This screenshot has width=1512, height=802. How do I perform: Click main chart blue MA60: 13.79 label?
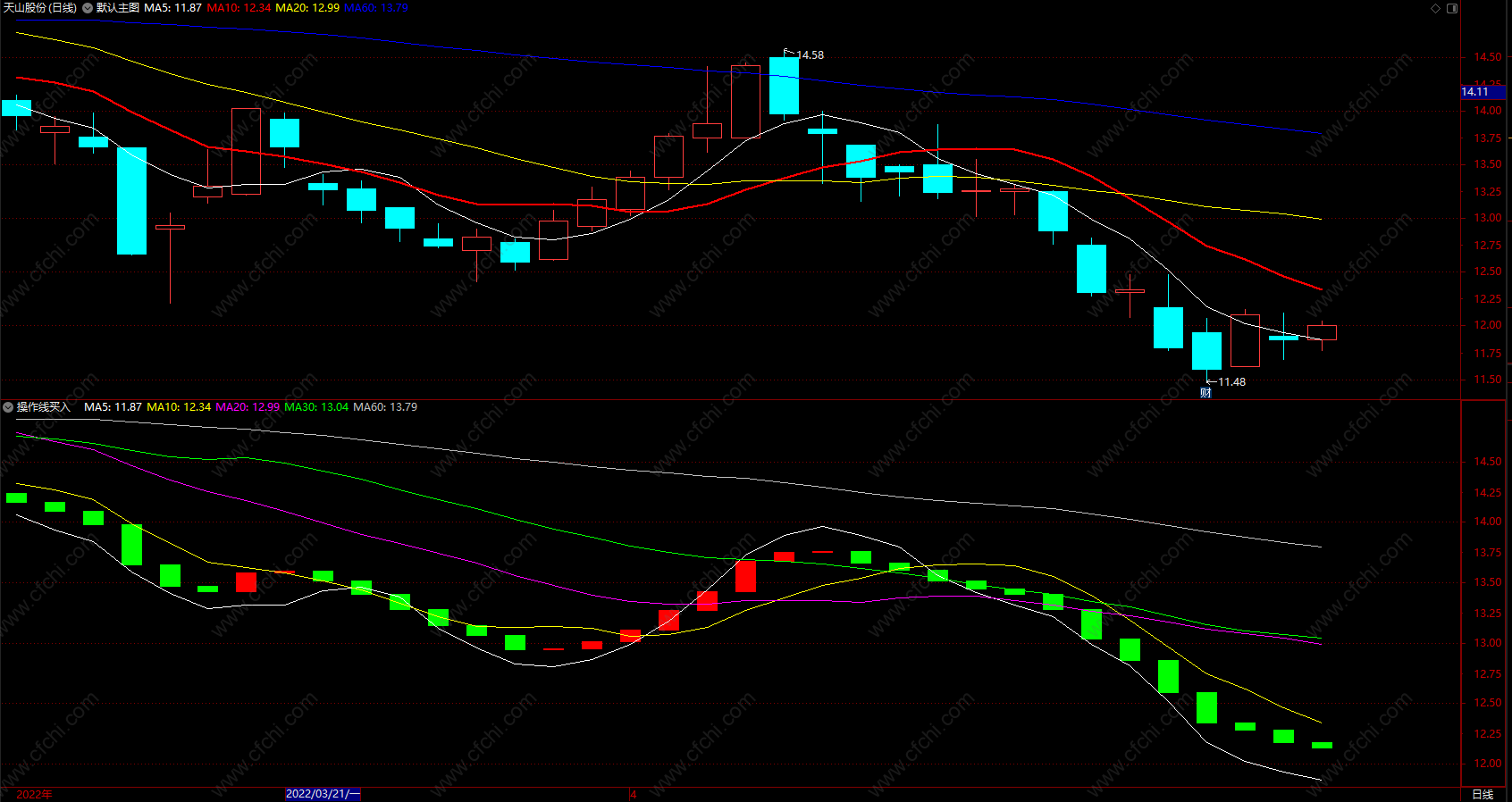point(376,8)
